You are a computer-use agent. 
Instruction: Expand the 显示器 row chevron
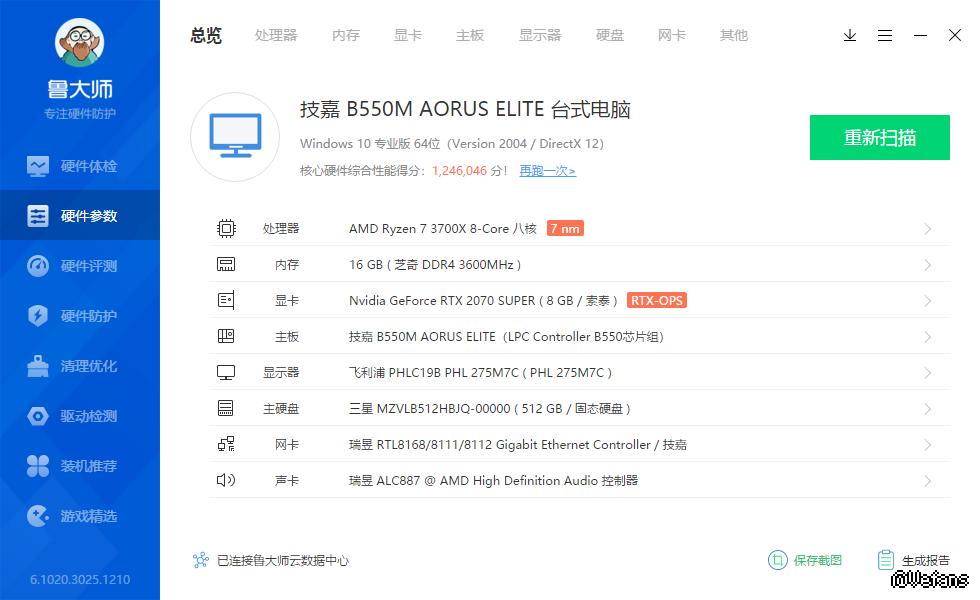click(928, 373)
